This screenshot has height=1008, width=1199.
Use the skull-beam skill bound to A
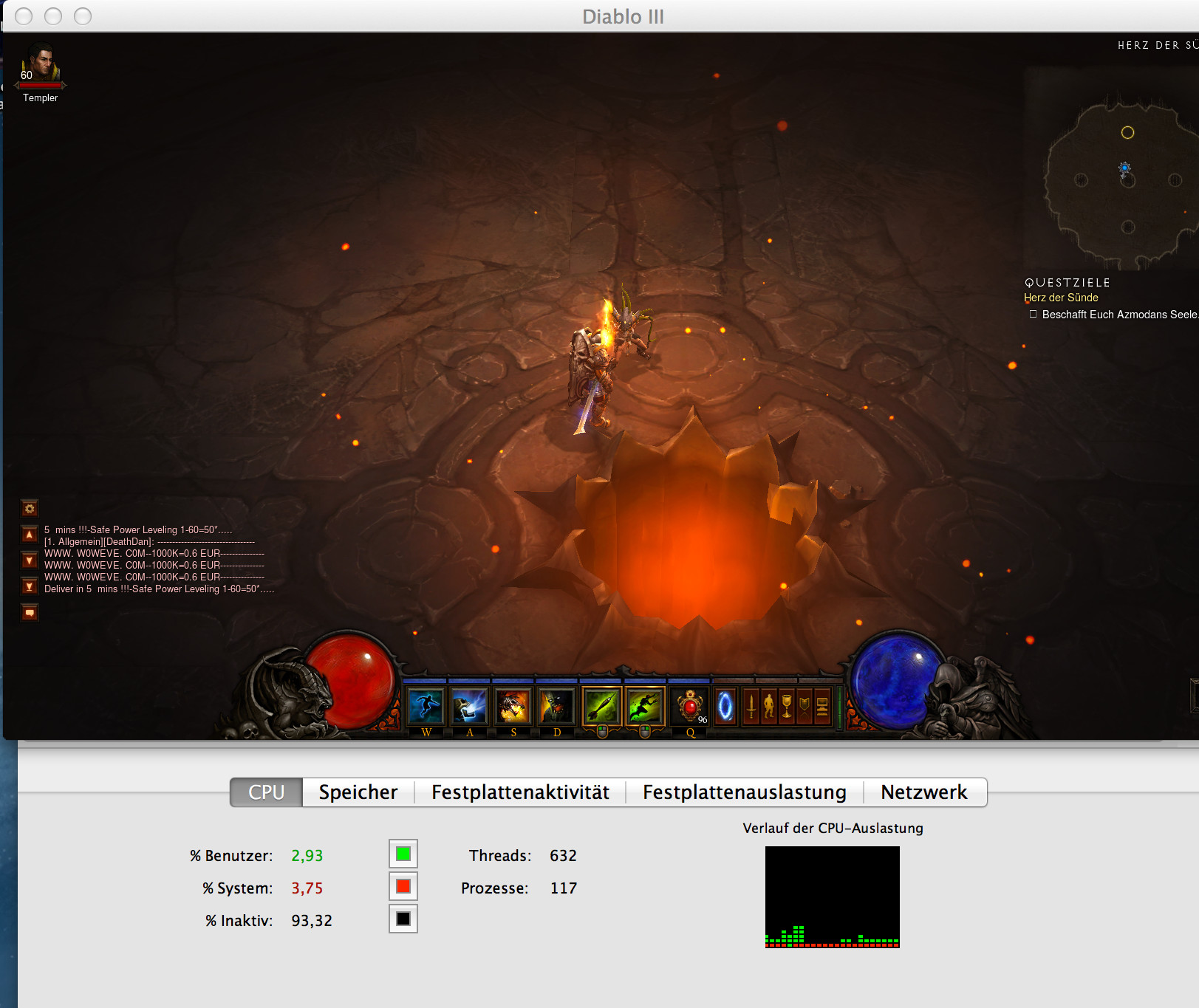point(469,707)
